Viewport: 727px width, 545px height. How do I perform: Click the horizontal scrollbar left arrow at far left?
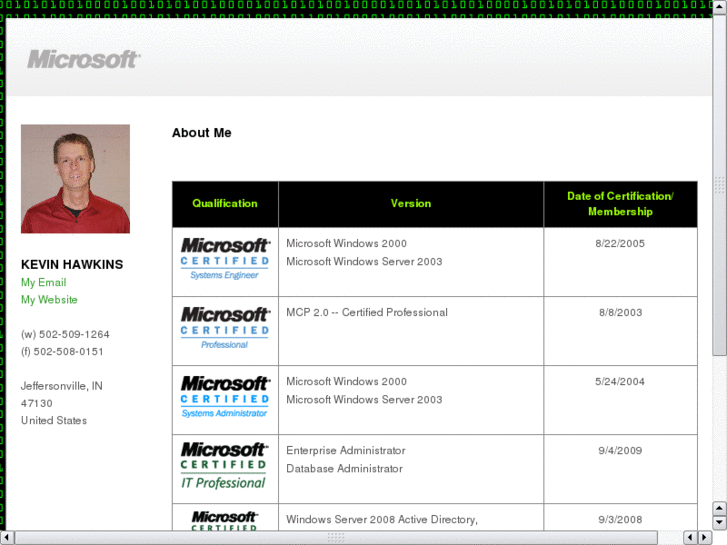(x=6, y=538)
